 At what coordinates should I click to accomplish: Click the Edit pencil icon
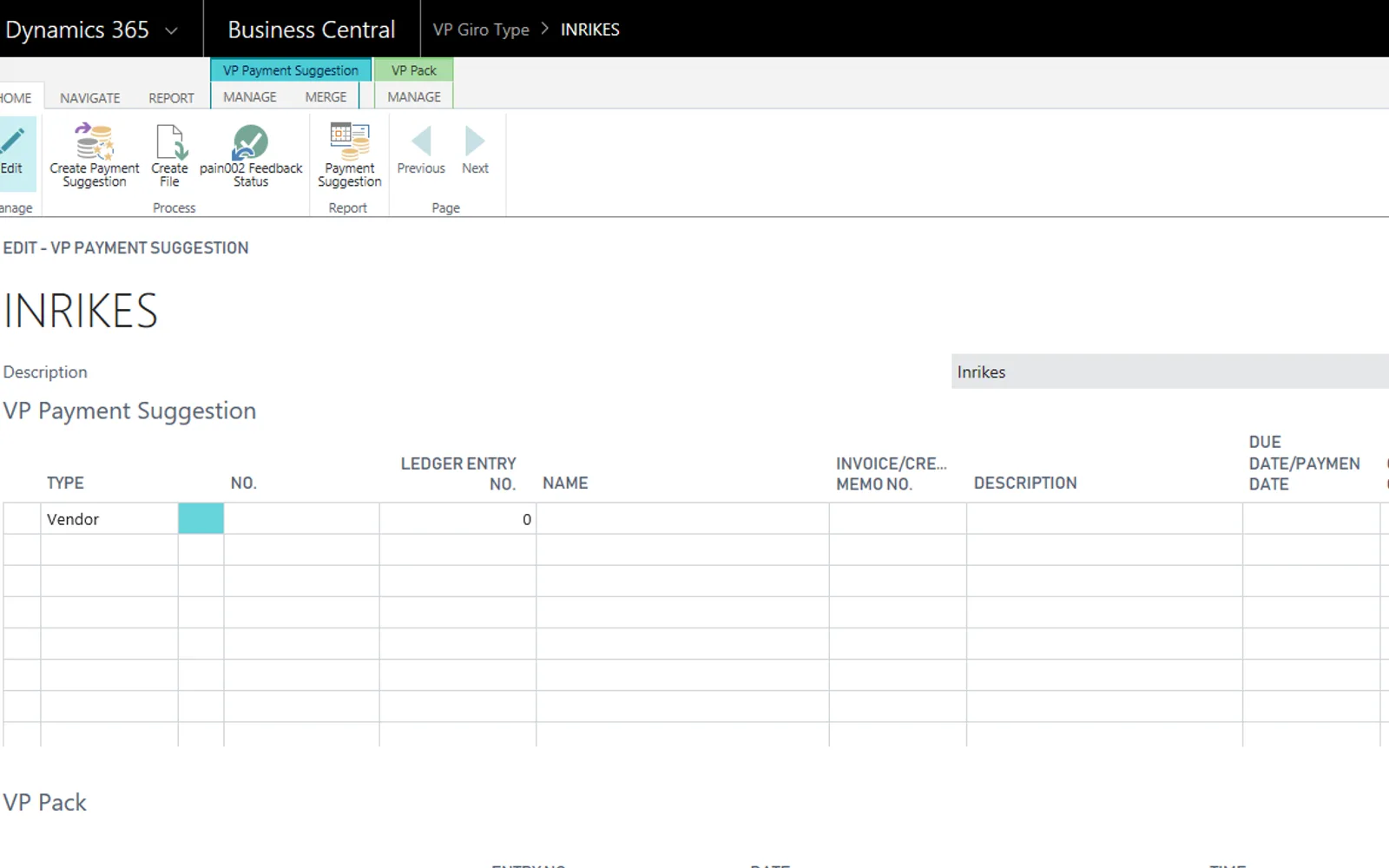click(12, 141)
